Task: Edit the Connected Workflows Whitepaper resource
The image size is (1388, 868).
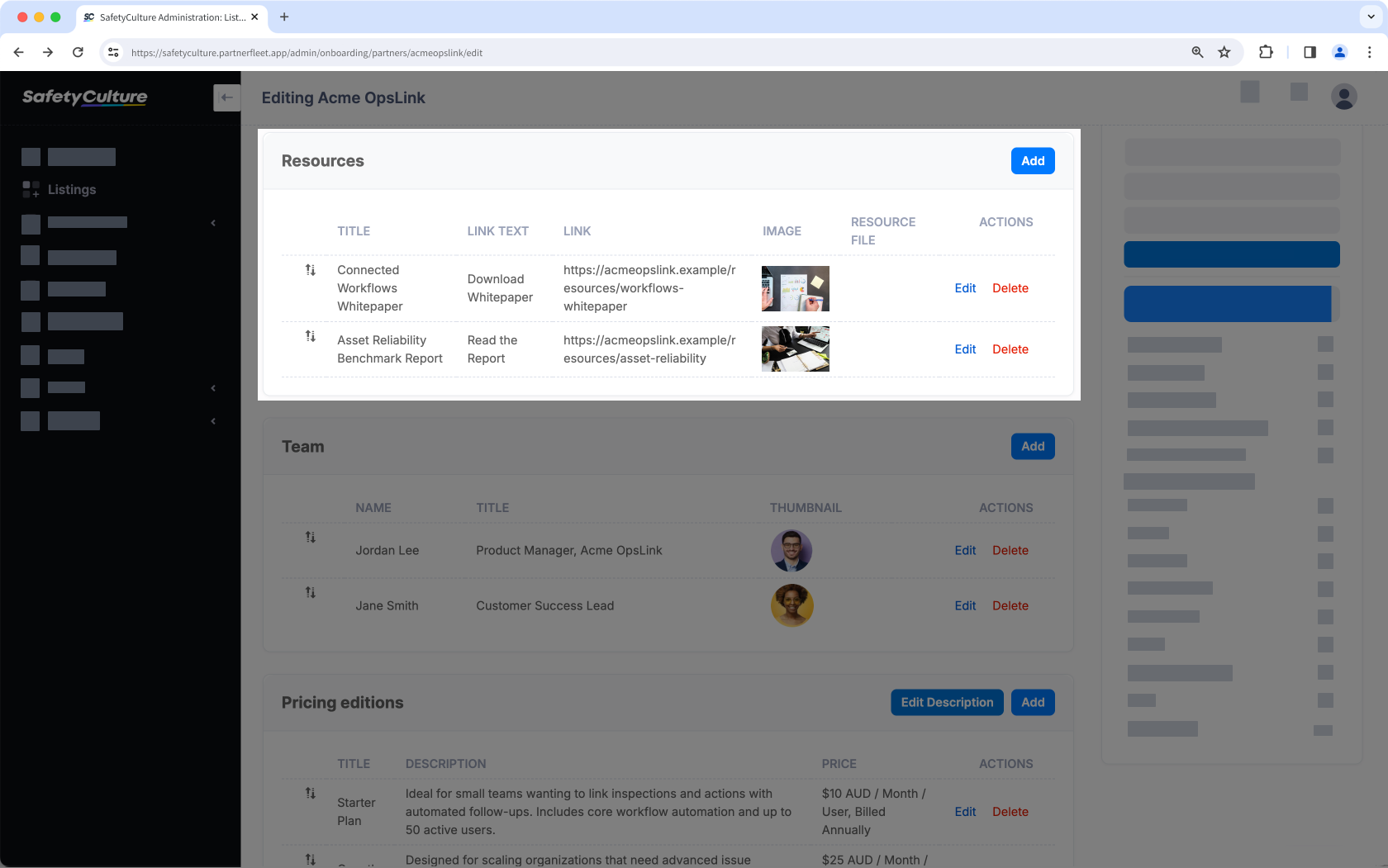Action: (965, 288)
